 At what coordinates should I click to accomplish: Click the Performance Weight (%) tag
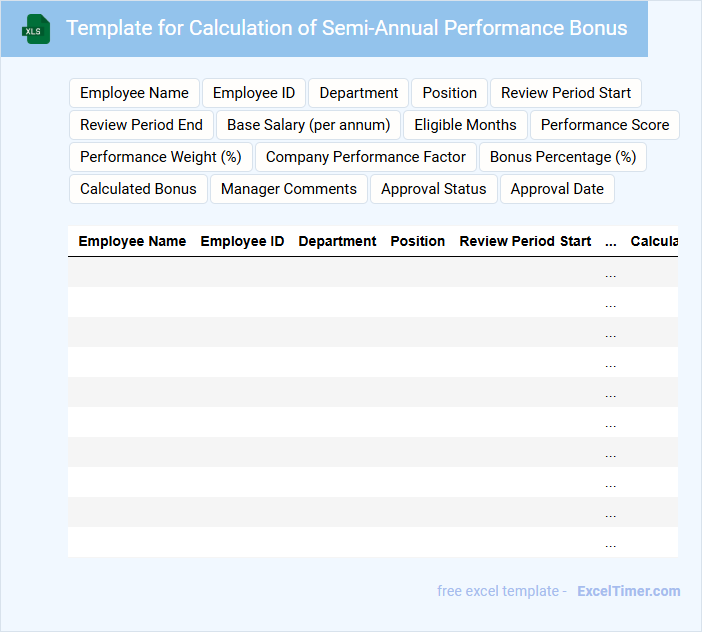[161, 157]
